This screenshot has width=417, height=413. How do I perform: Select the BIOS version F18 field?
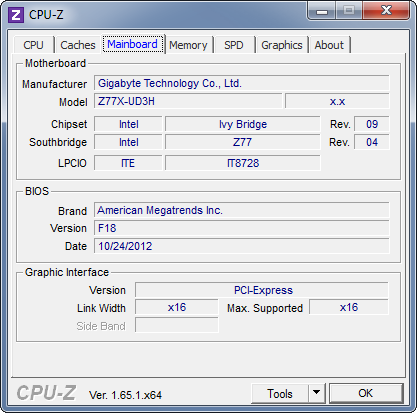click(x=242, y=228)
